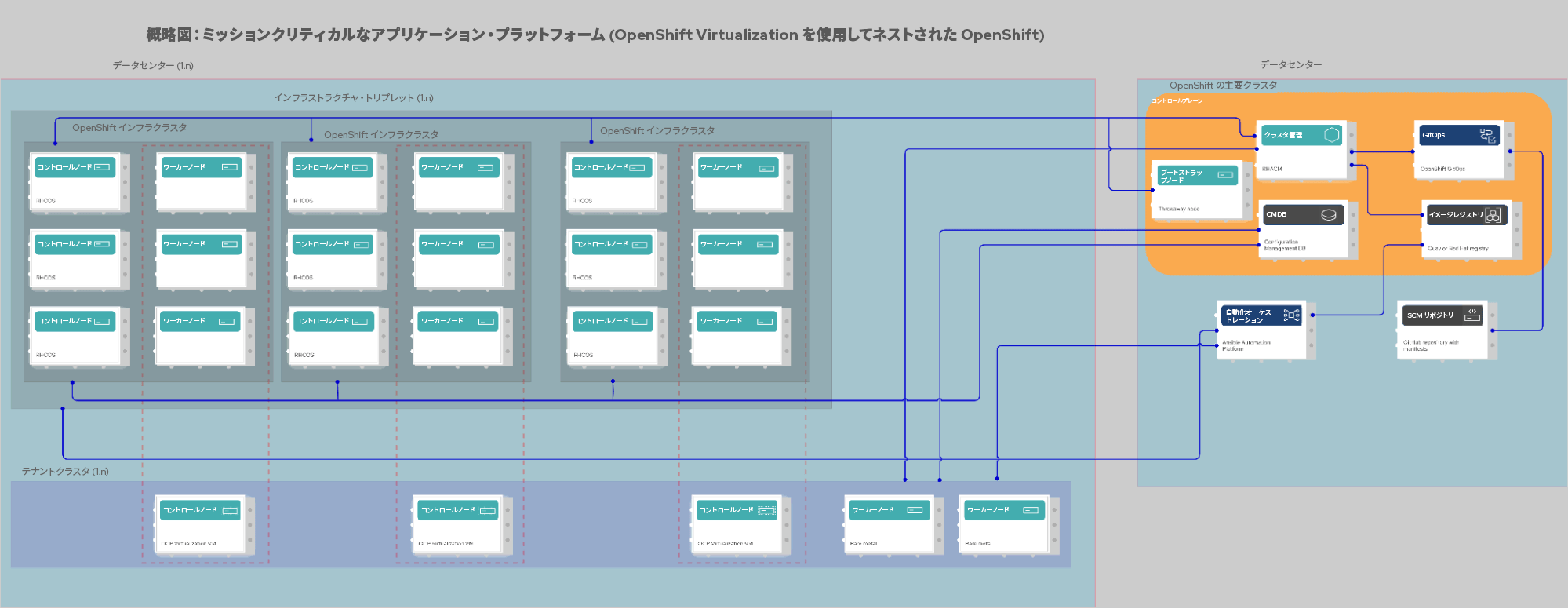Click the テナントクラスタ (1..n) label

pyautogui.click(x=65, y=472)
